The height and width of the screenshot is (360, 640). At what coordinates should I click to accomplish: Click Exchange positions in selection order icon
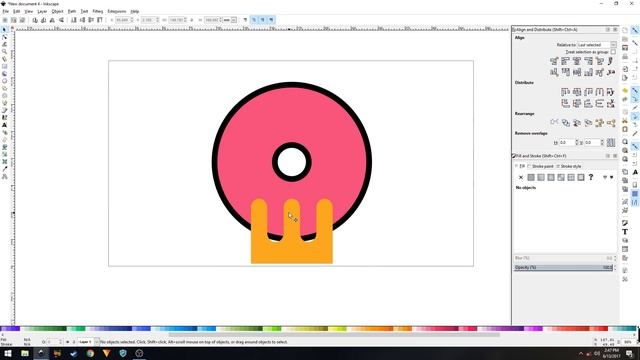tap(565, 122)
